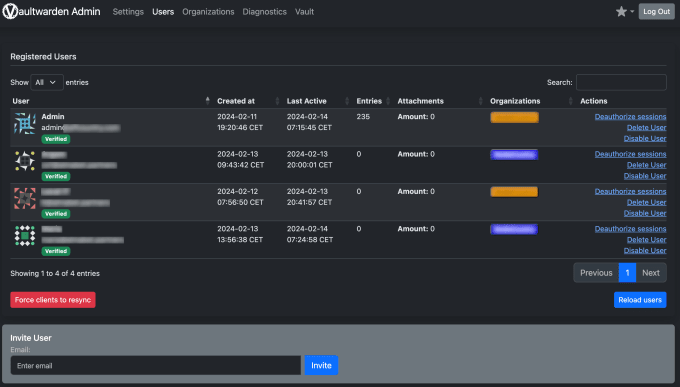The width and height of the screenshot is (680, 387).
Task: Sort by the Attachments column
Action: (481, 101)
